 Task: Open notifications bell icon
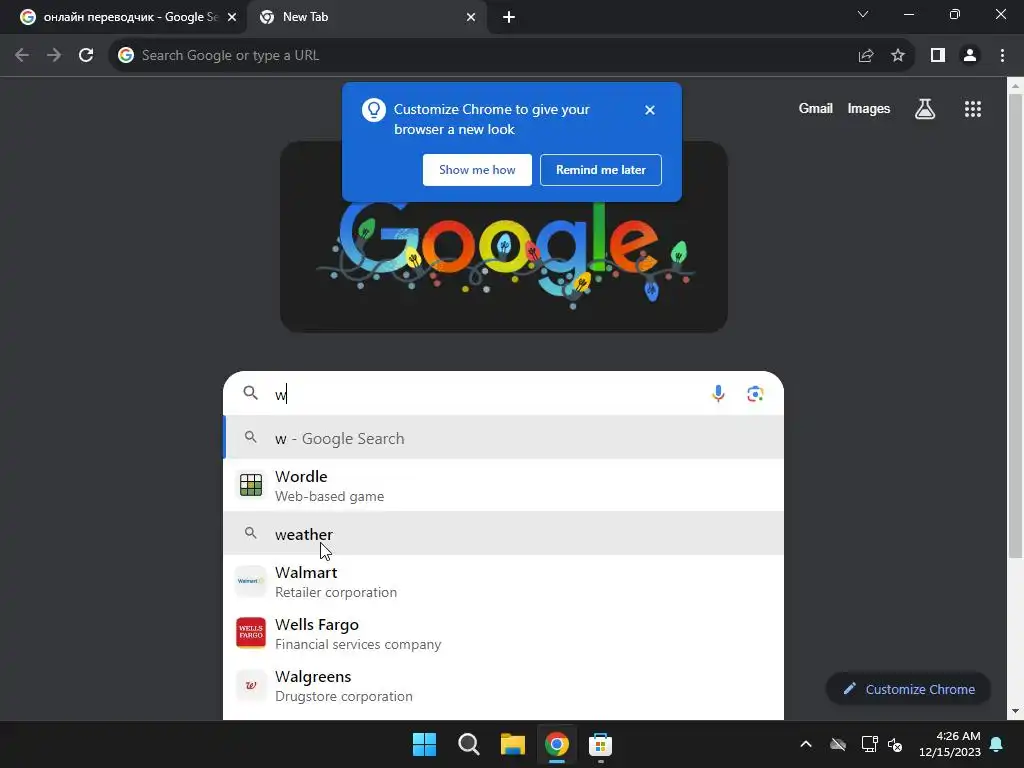pyautogui.click(x=997, y=744)
